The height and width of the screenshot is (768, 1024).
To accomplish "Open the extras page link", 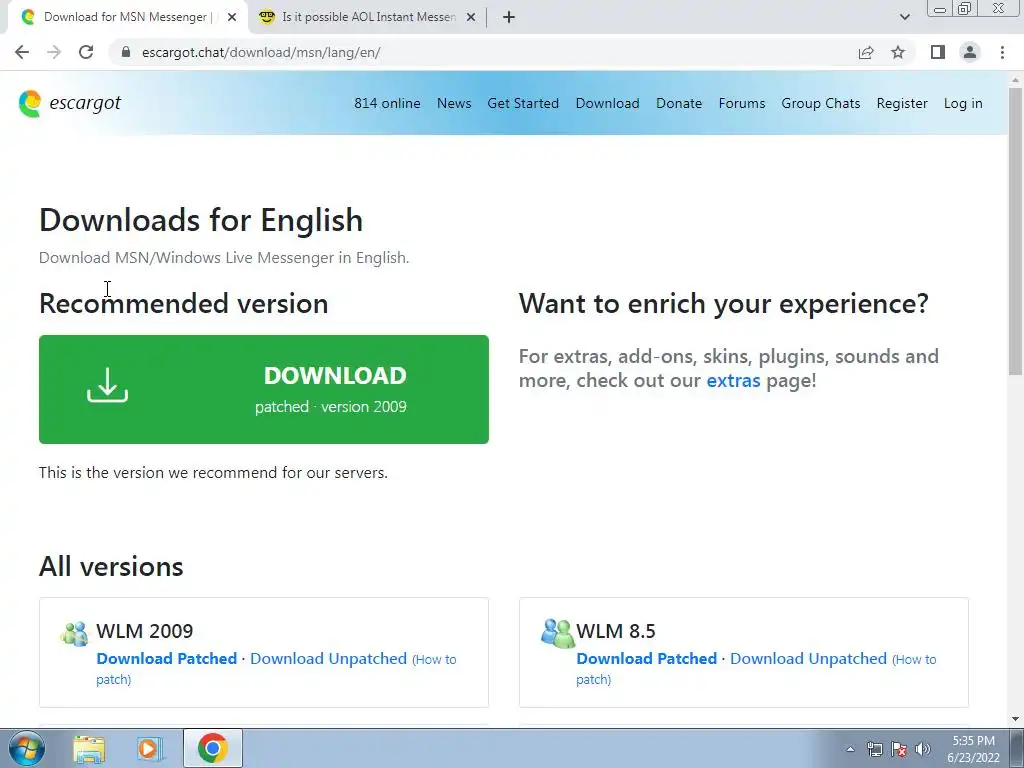I will [x=733, y=380].
